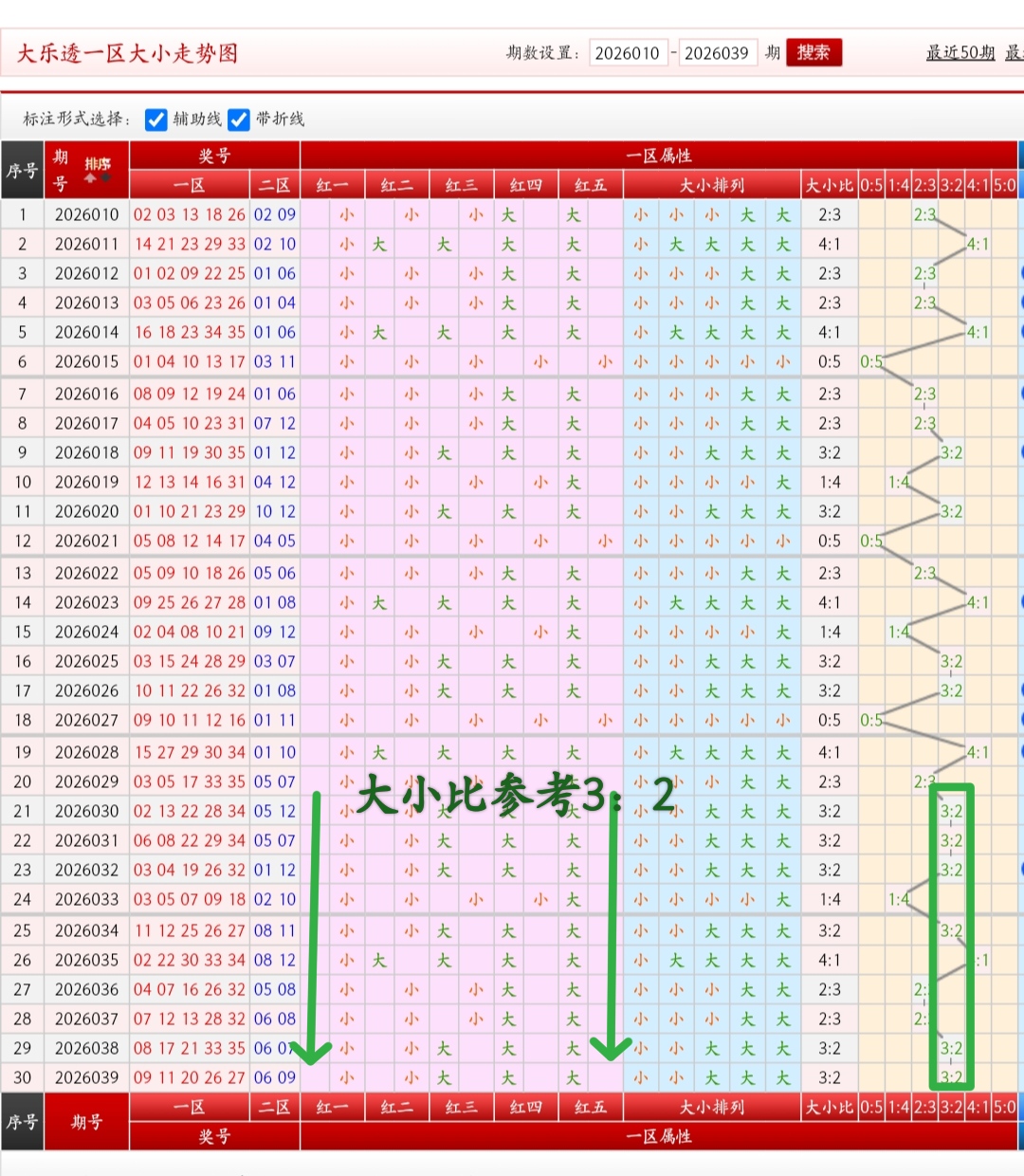This screenshot has height=1176, width=1024.
Task: Click the 大乐透一区大小走势图 page title
Action: (127, 53)
